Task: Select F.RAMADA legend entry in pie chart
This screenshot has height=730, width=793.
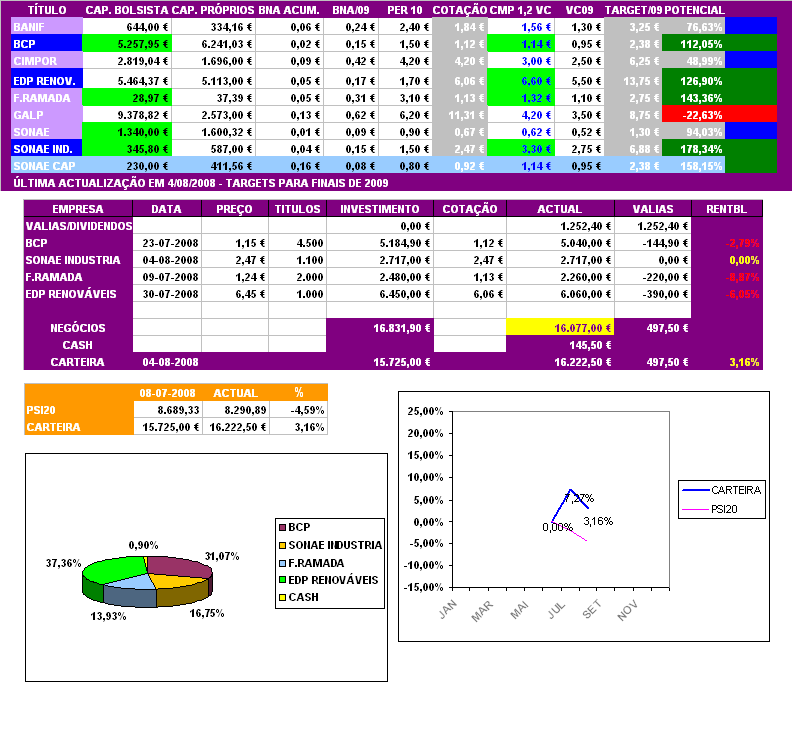Action: tap(311, 563)
